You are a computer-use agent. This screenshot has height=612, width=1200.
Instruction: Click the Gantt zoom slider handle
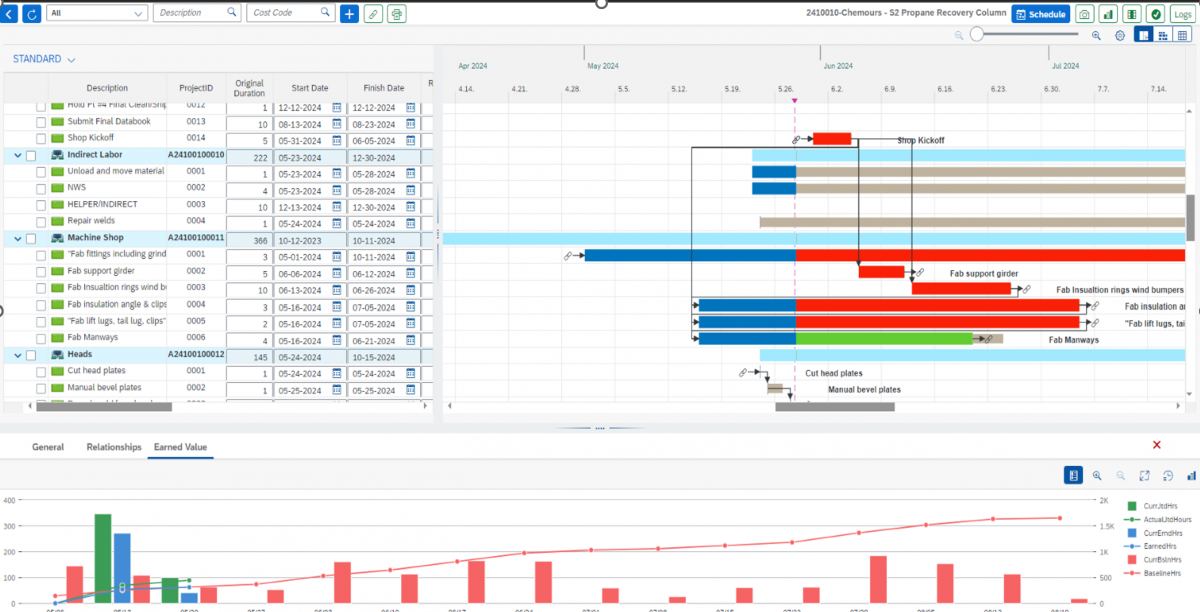coord(977,35)
